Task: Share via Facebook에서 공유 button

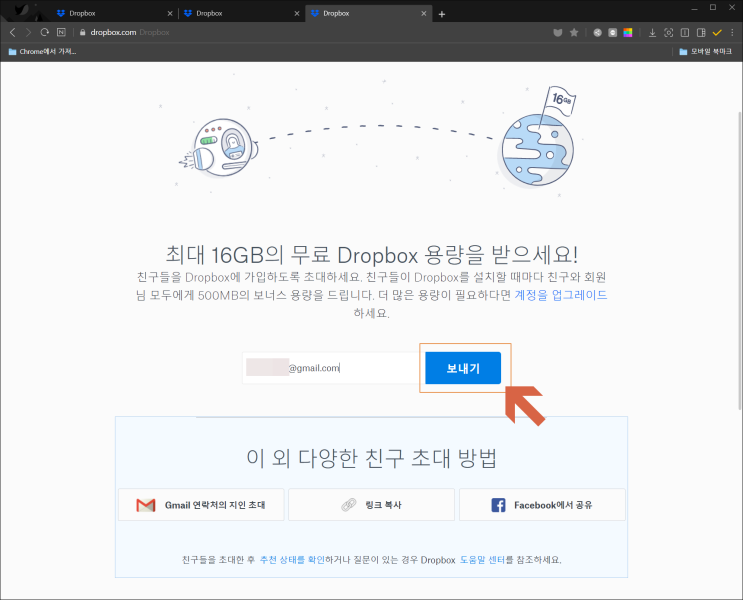Action: pyautogui.click(x=543, y=505)
